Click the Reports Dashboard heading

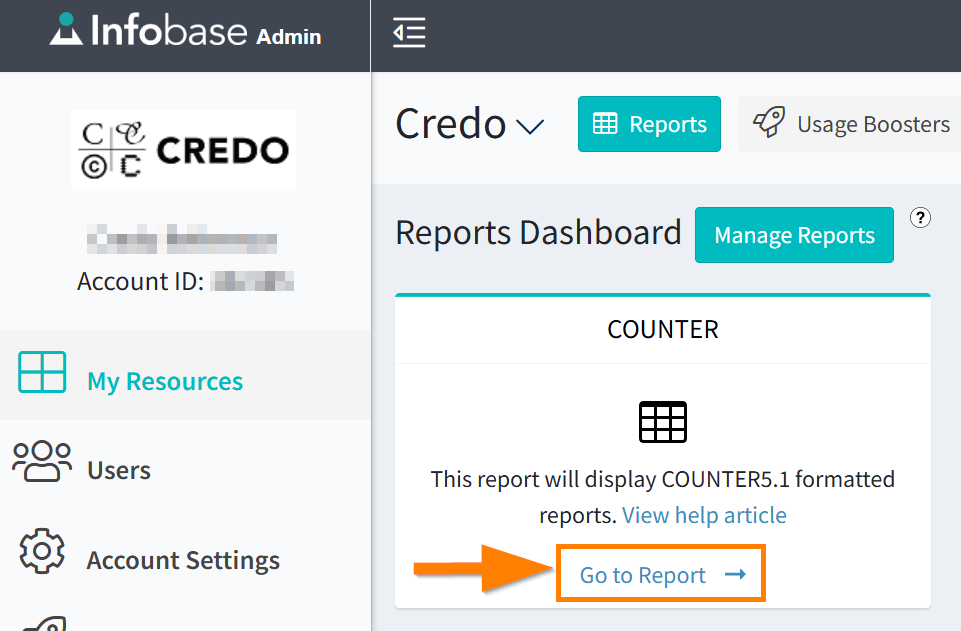point(538,233)
